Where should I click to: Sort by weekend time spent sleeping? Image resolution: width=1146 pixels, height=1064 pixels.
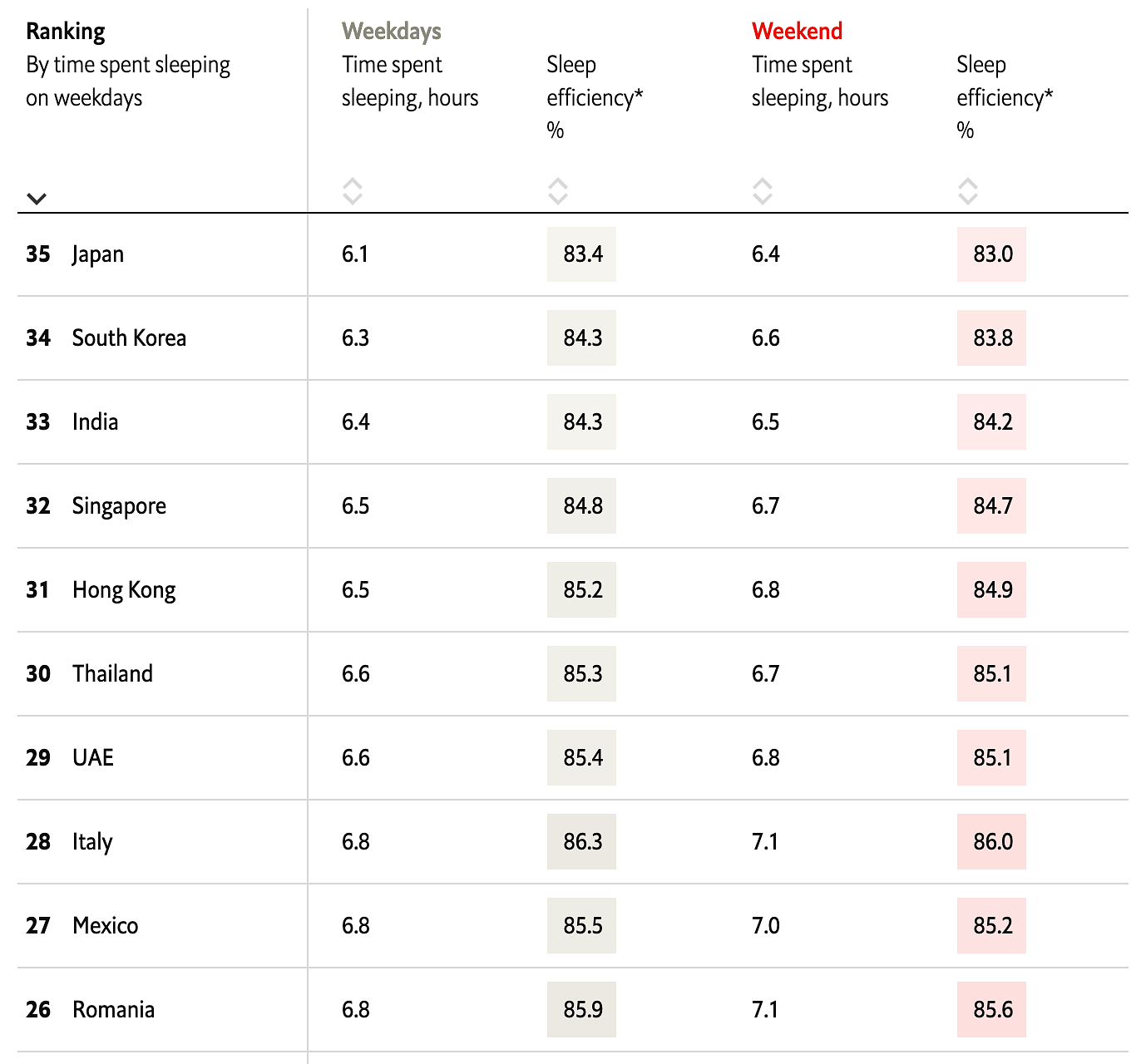[763, 191]
